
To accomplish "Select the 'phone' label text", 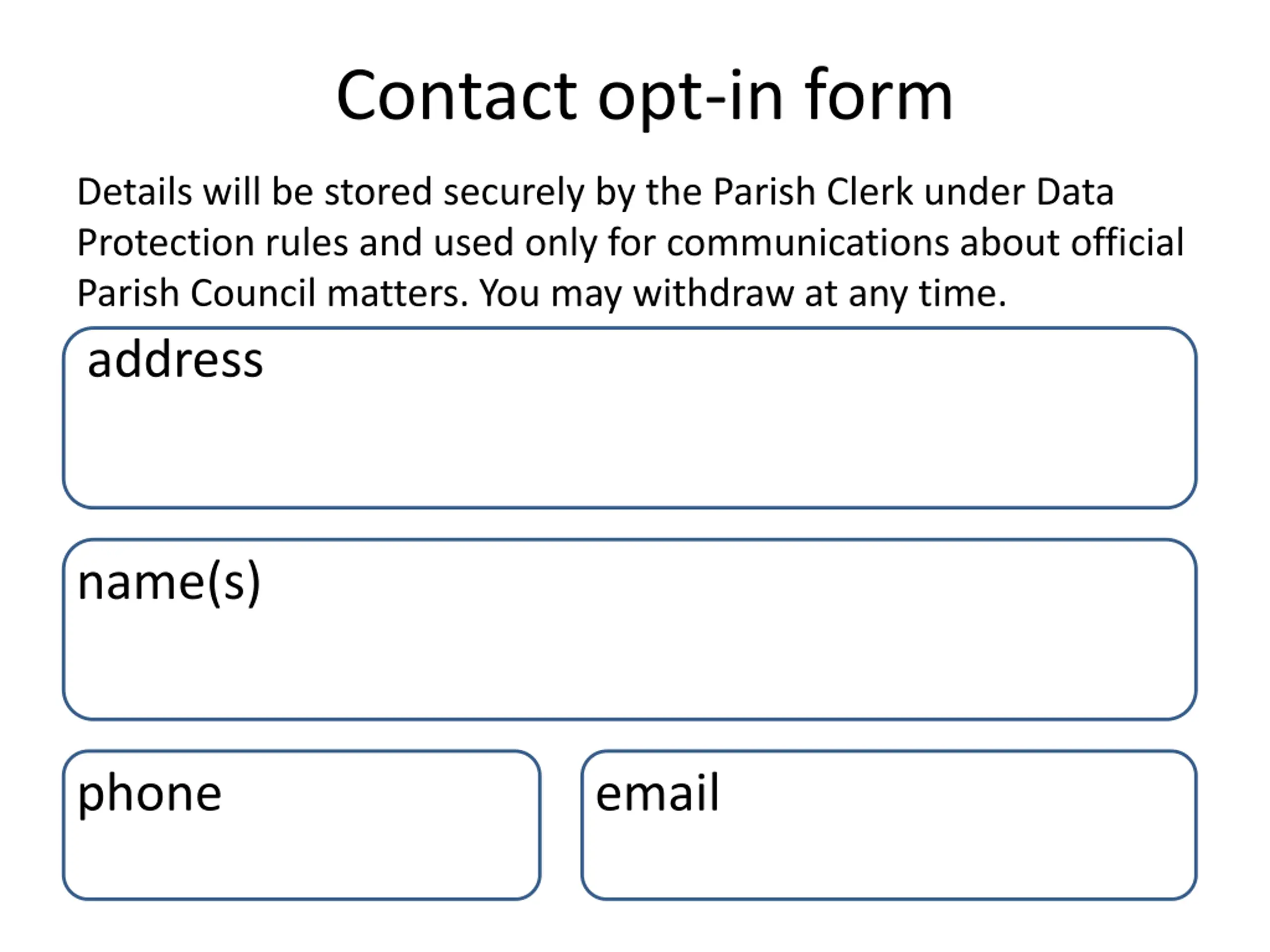I will click(x=149, y=796).
